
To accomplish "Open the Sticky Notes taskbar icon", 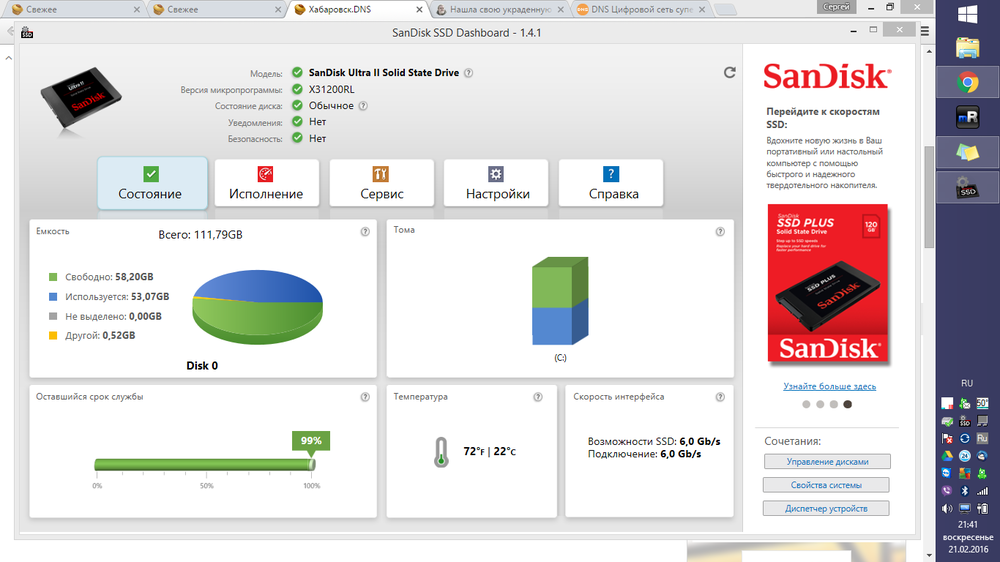I will 967,152.
